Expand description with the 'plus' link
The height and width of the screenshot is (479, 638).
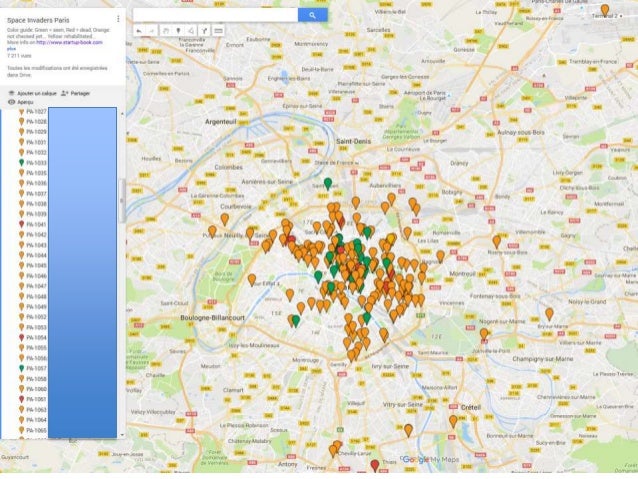[x=11, y=48]
